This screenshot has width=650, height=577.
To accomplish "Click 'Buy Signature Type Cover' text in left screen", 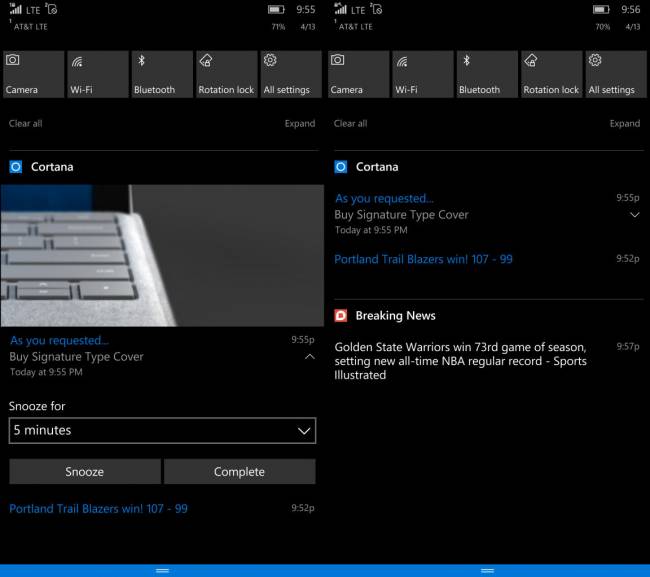I will tap(76, 357).
